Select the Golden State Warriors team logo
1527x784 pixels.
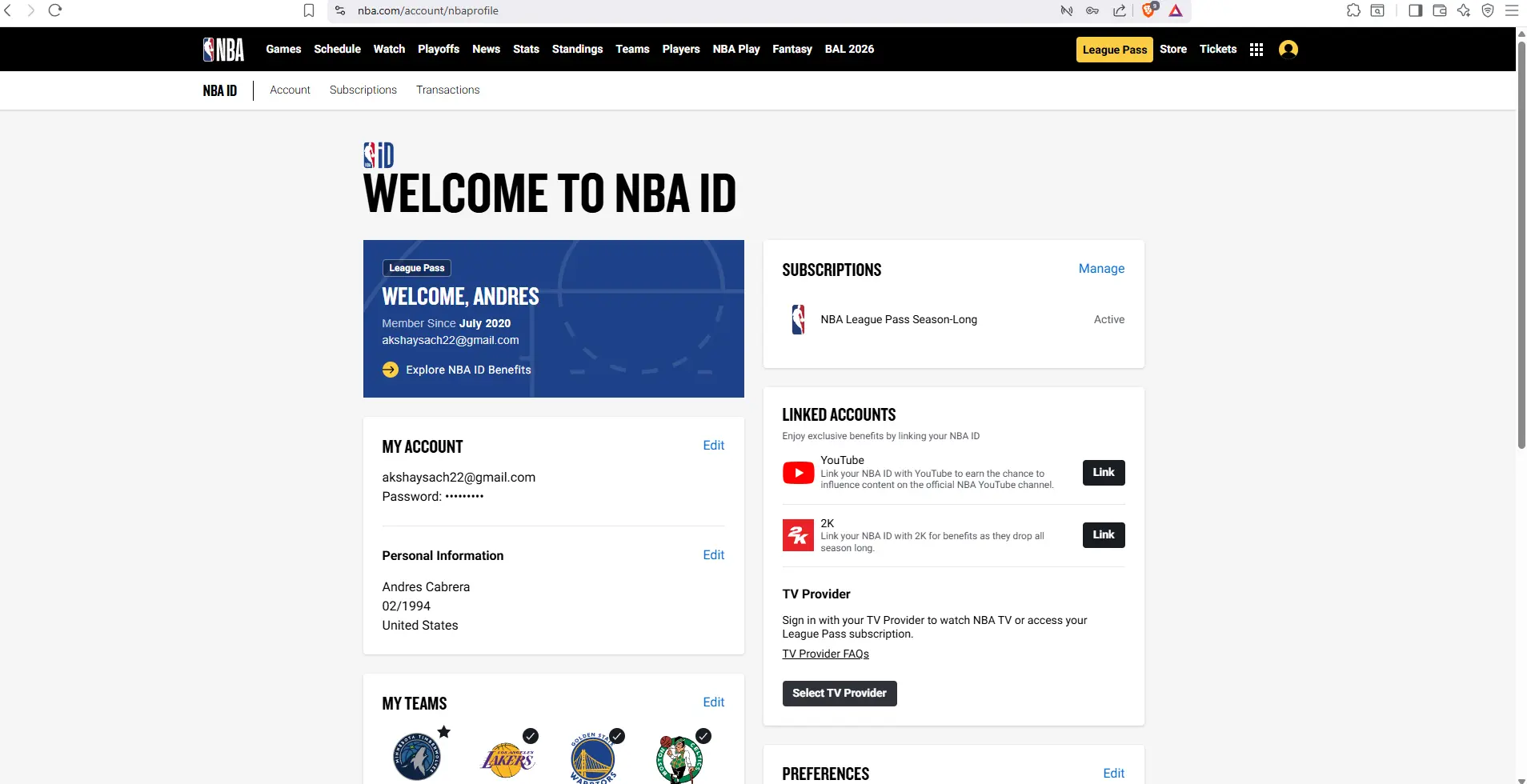coord(593,758)
